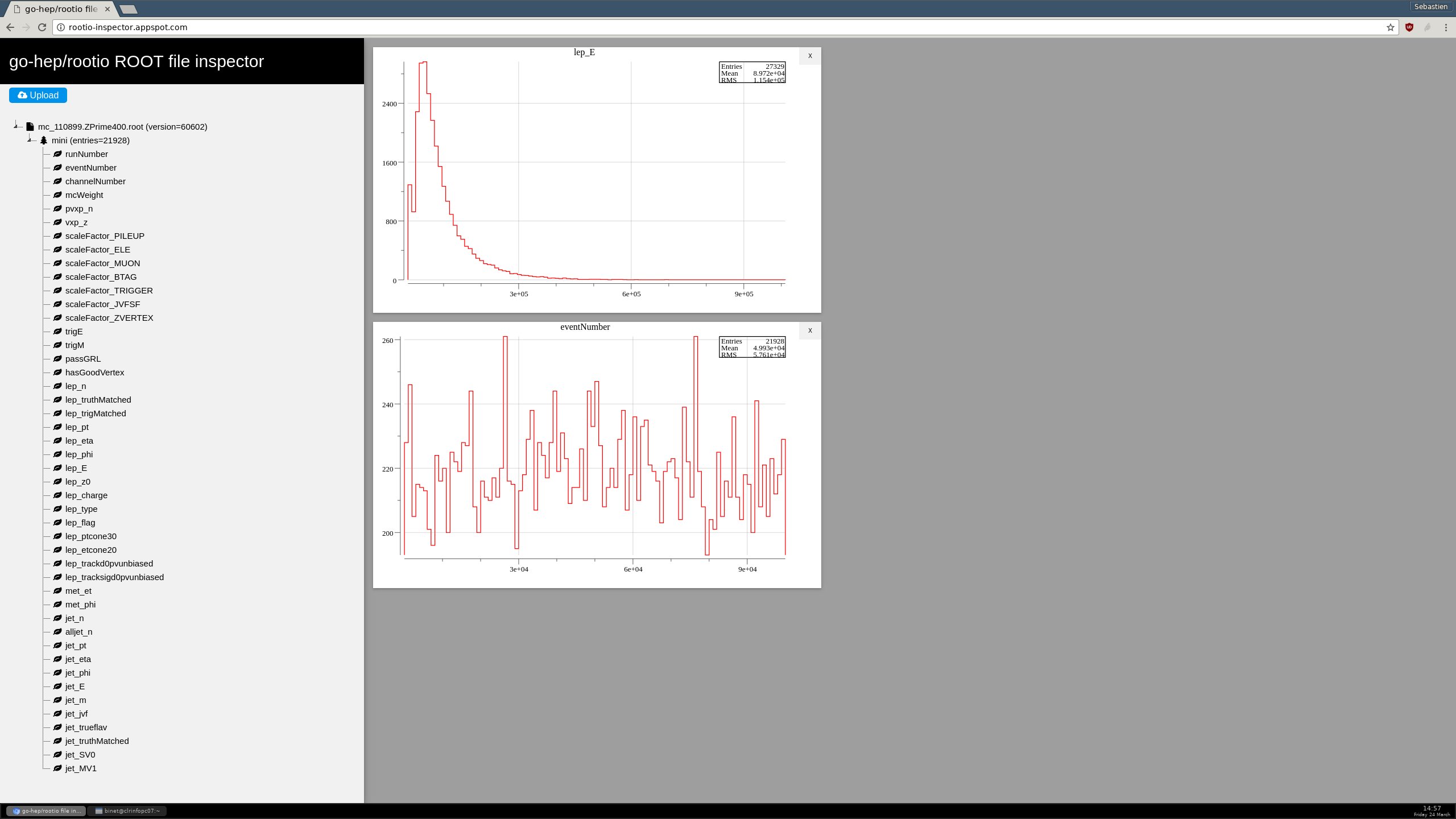1456x819 pixels.
Task: Click the leaf icon beside jet_MV1
Action: [57, 768]
